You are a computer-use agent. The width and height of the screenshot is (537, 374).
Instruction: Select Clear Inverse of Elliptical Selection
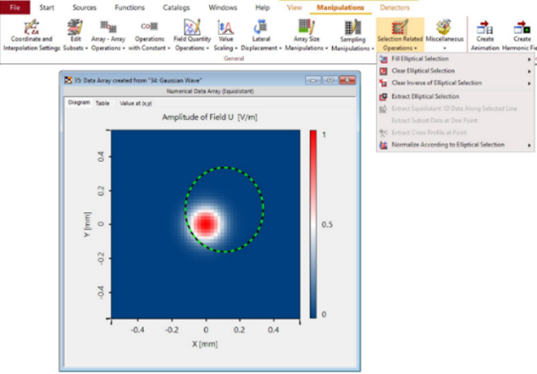tap(455, 83)
